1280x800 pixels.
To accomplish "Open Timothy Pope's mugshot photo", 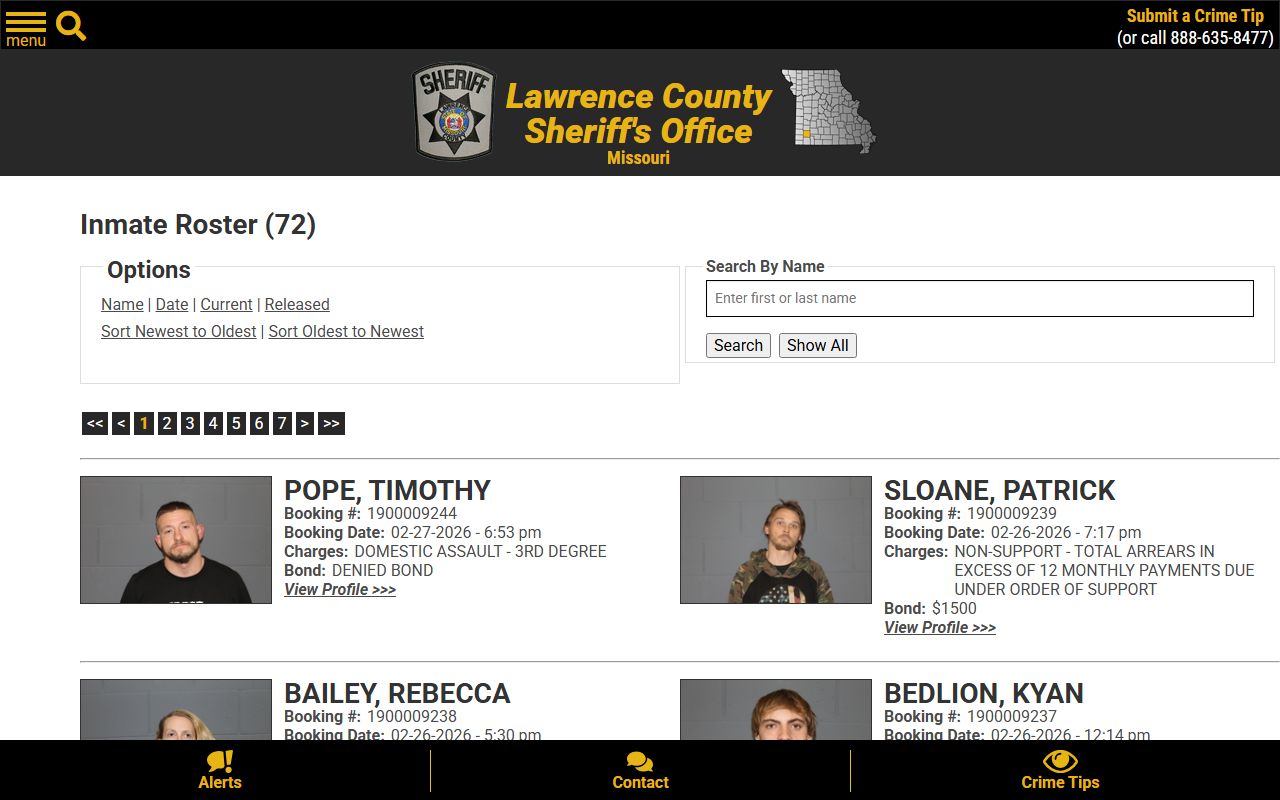I will [x=176, y=540].
